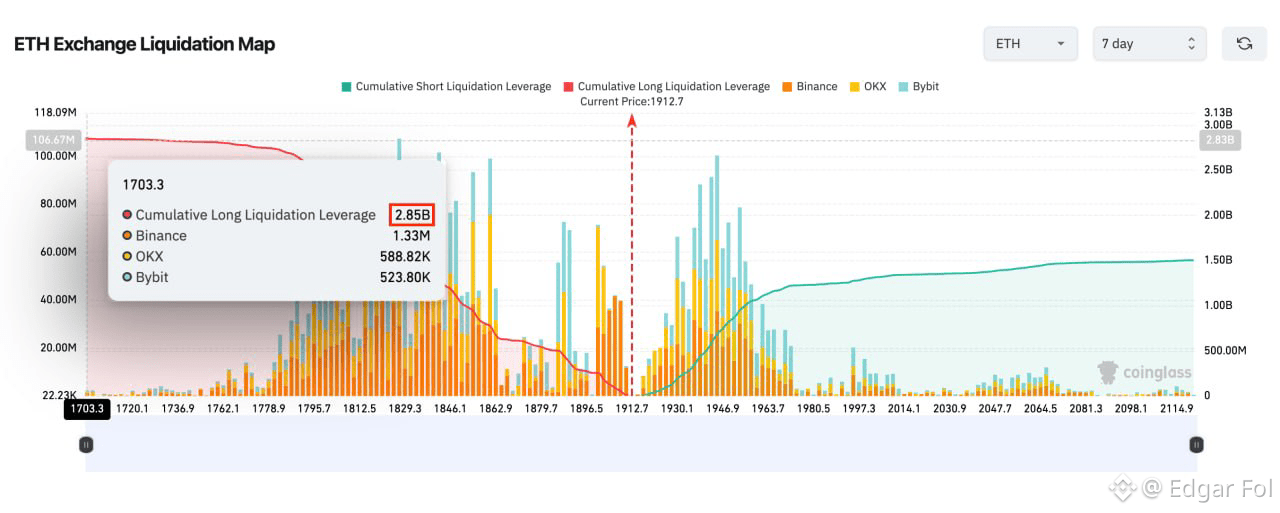This screenshot has height=513, width=1280.
Task: Click the Bybit 523.80K tooltip row
Action: click(x=276, y=277)
